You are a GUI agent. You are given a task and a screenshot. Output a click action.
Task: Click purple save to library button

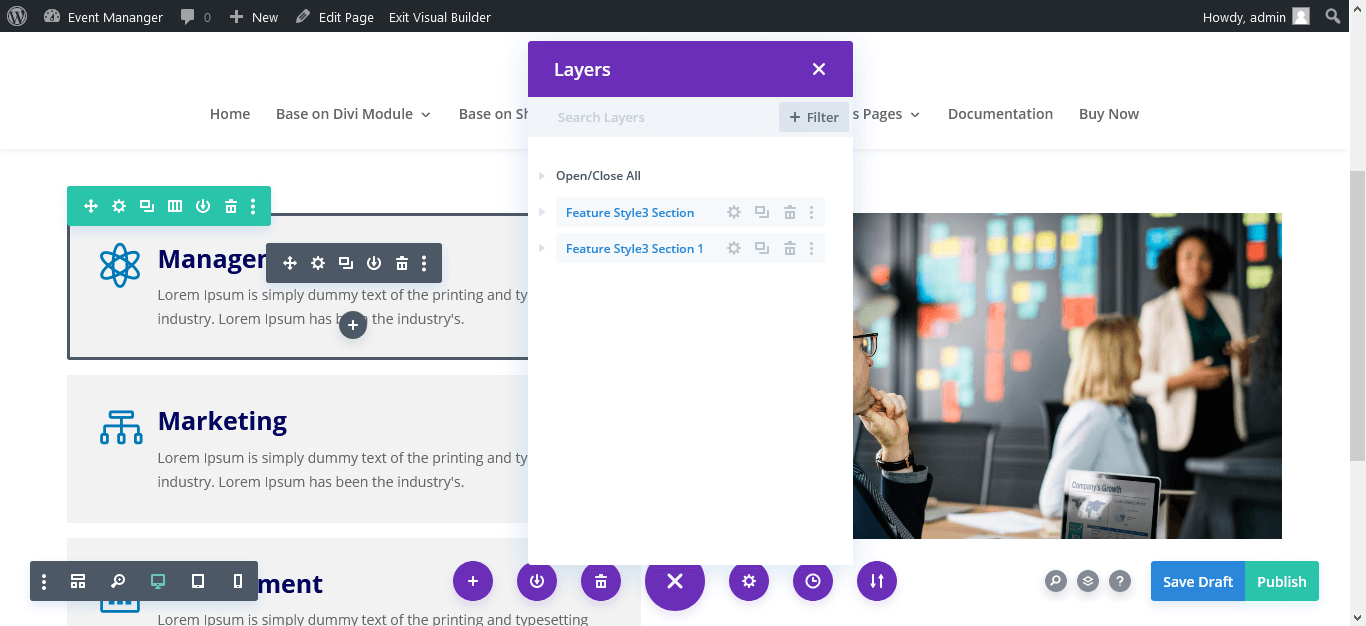[x=537, y=581]
